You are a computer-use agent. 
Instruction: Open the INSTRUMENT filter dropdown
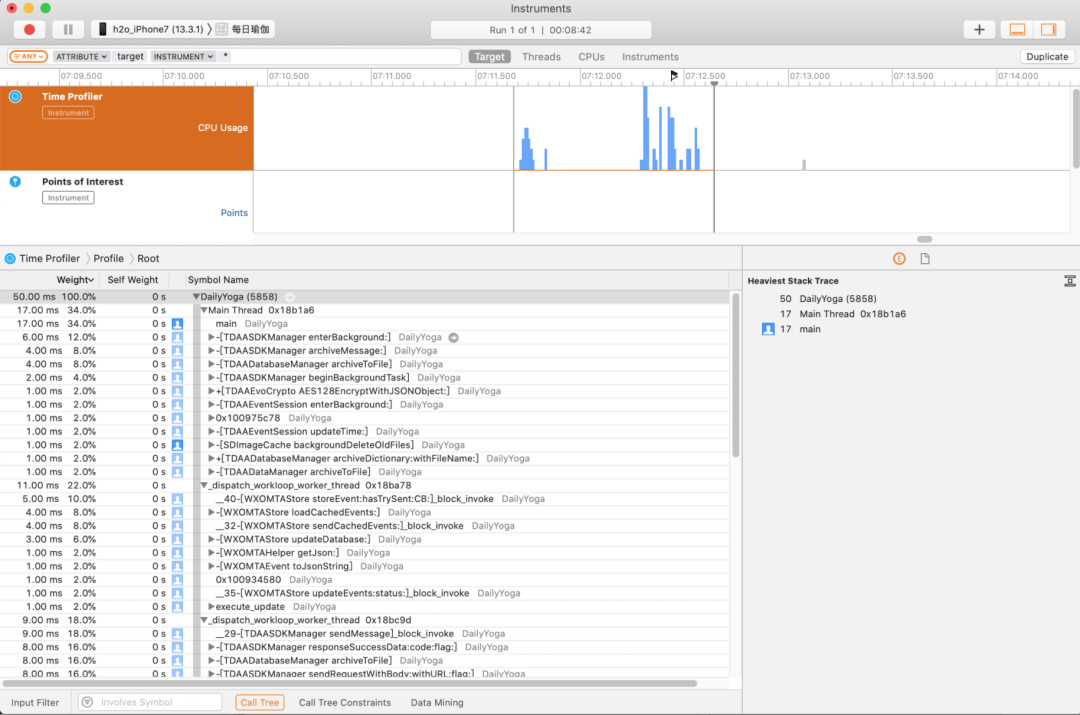(x=183, y=56)
